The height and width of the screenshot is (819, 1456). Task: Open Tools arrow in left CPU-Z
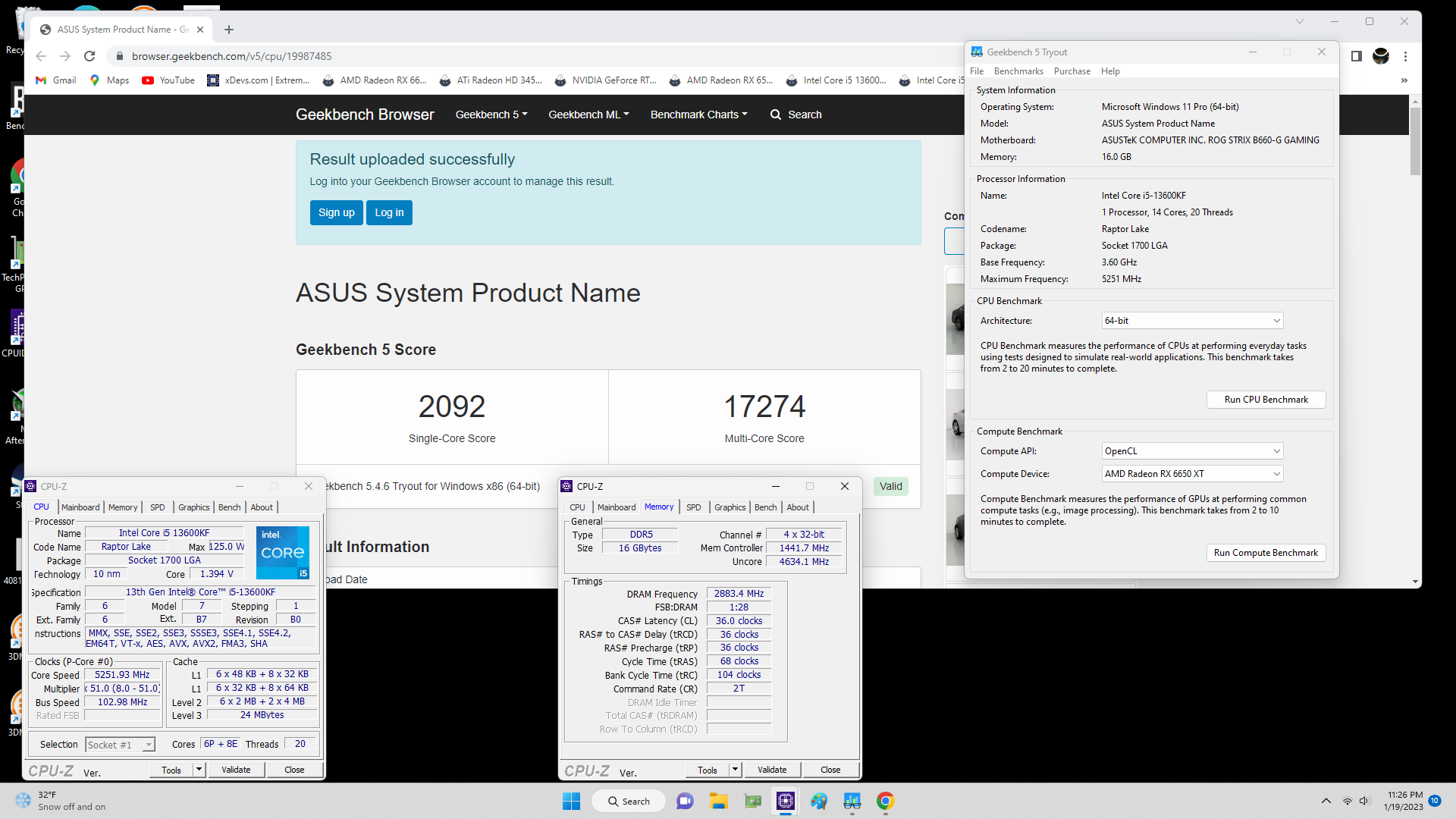coord(199,770)
